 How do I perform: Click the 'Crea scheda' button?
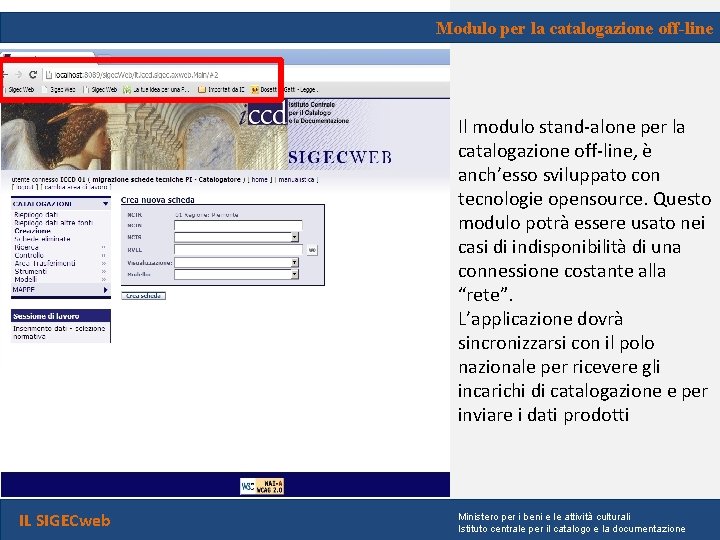143,296
